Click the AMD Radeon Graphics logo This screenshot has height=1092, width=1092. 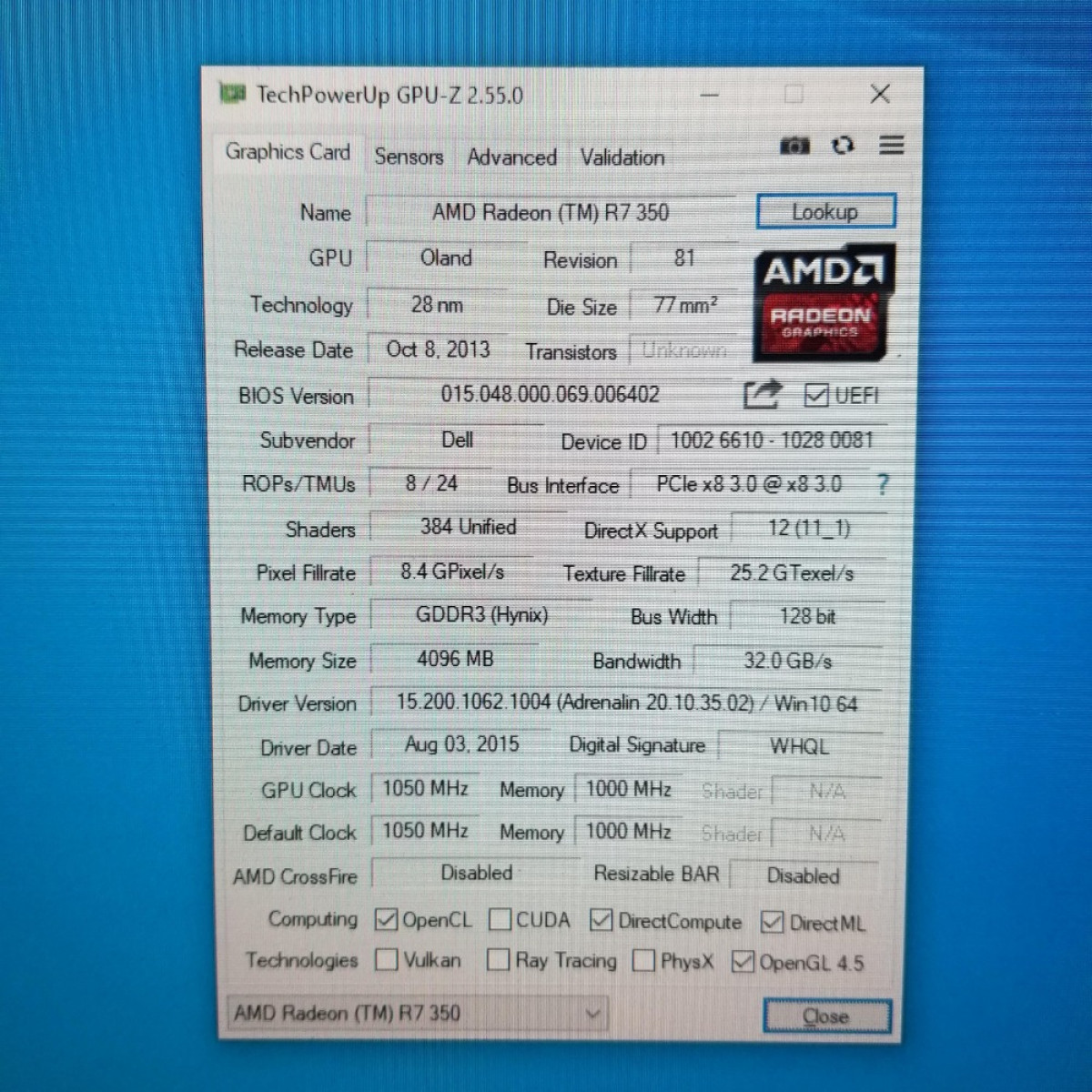click(x=824, y=303)
